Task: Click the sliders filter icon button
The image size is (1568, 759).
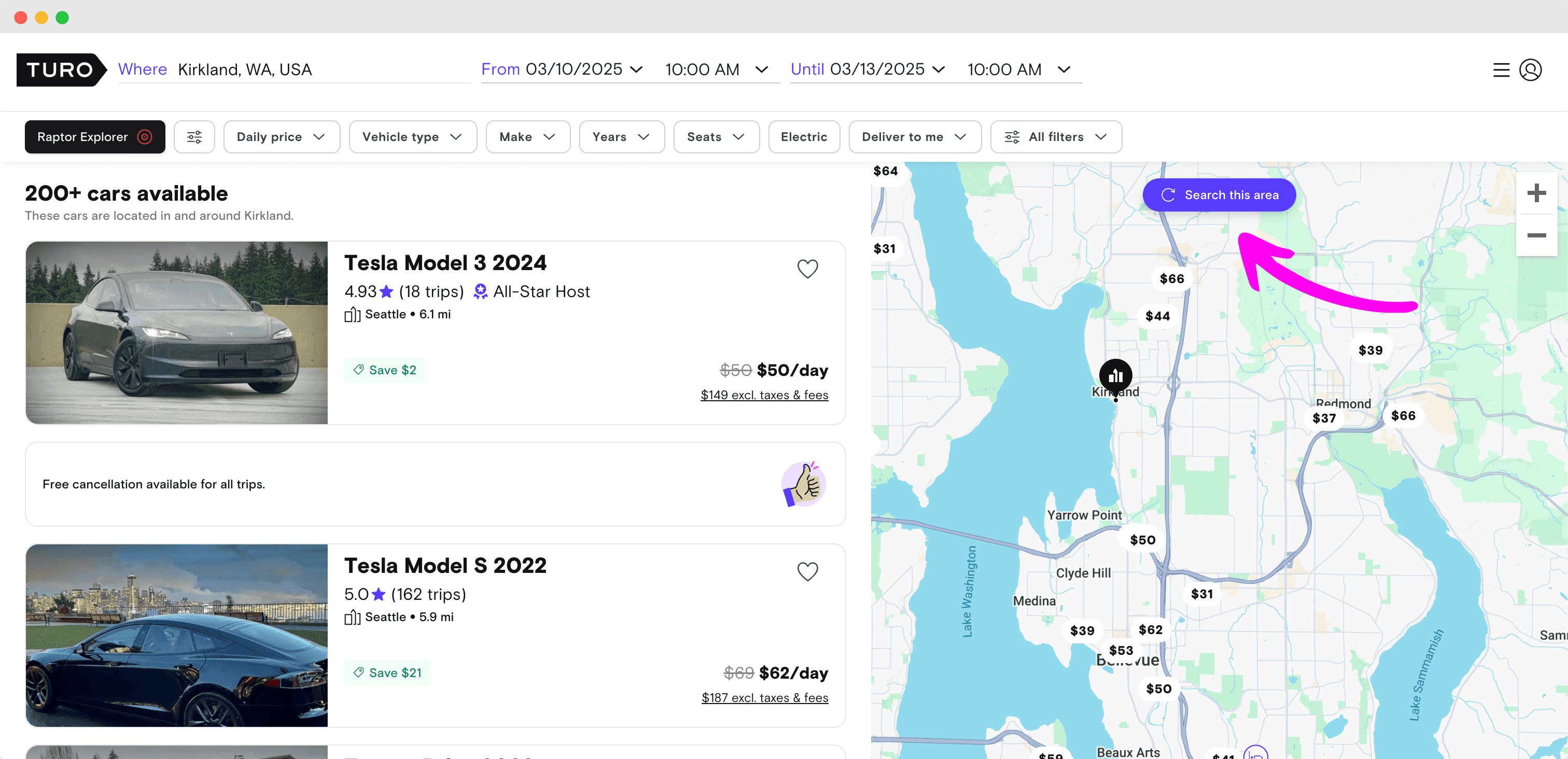Action: [194, 137]
